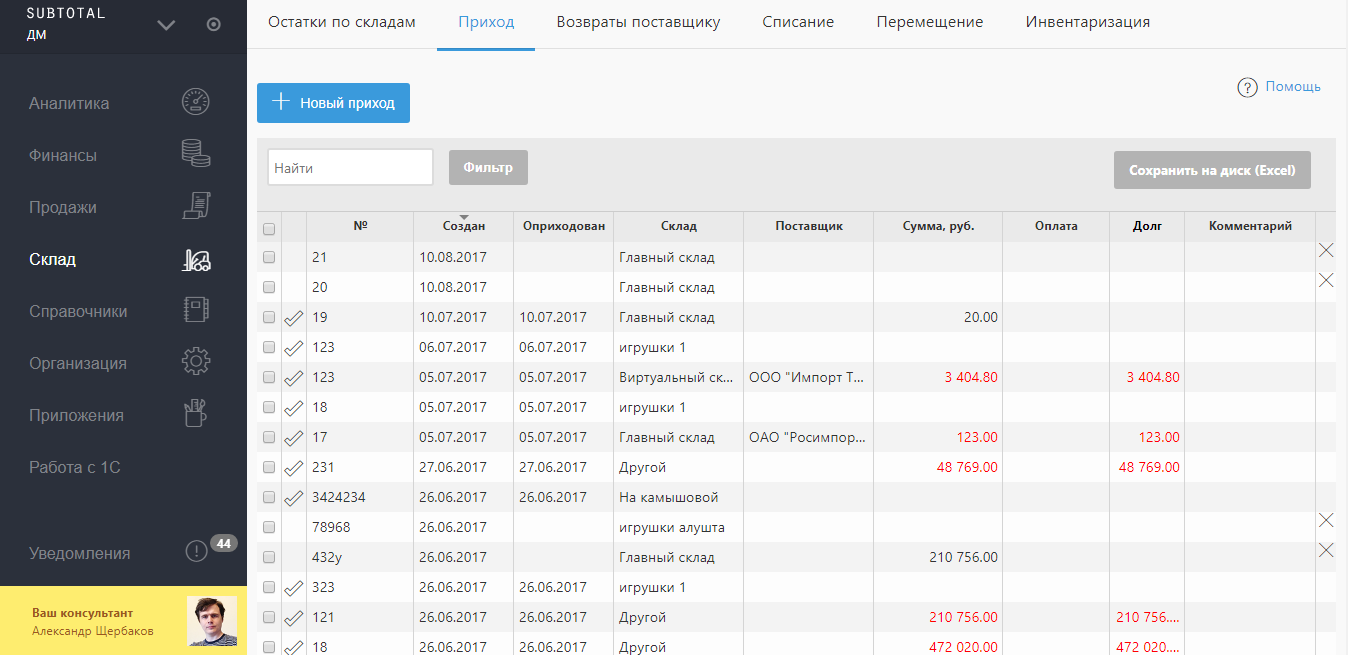This screenshot has height=655, width=1348.
Task: Open the Инвентаризация tab
Action: (x=1087, y=22)
